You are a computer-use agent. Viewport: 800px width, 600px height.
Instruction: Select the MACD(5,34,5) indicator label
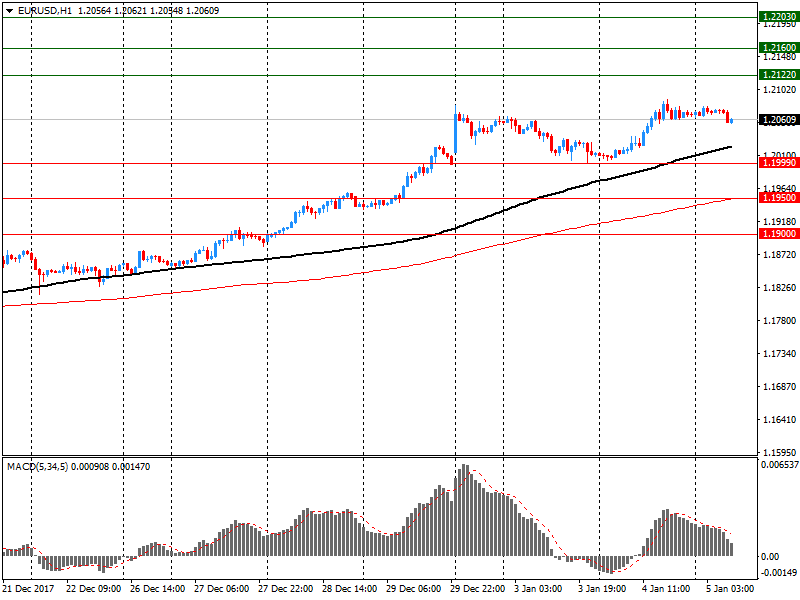click(37, 467)
